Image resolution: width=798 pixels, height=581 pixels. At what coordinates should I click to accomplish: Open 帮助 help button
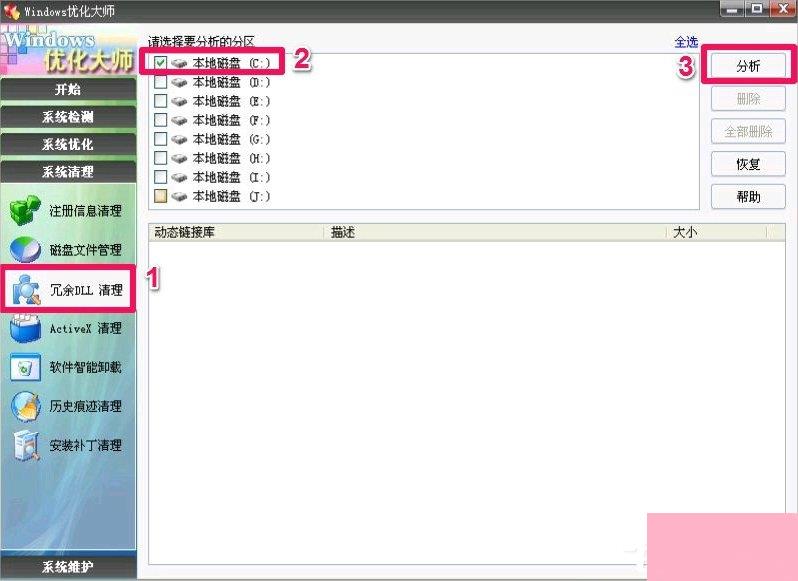748,197
